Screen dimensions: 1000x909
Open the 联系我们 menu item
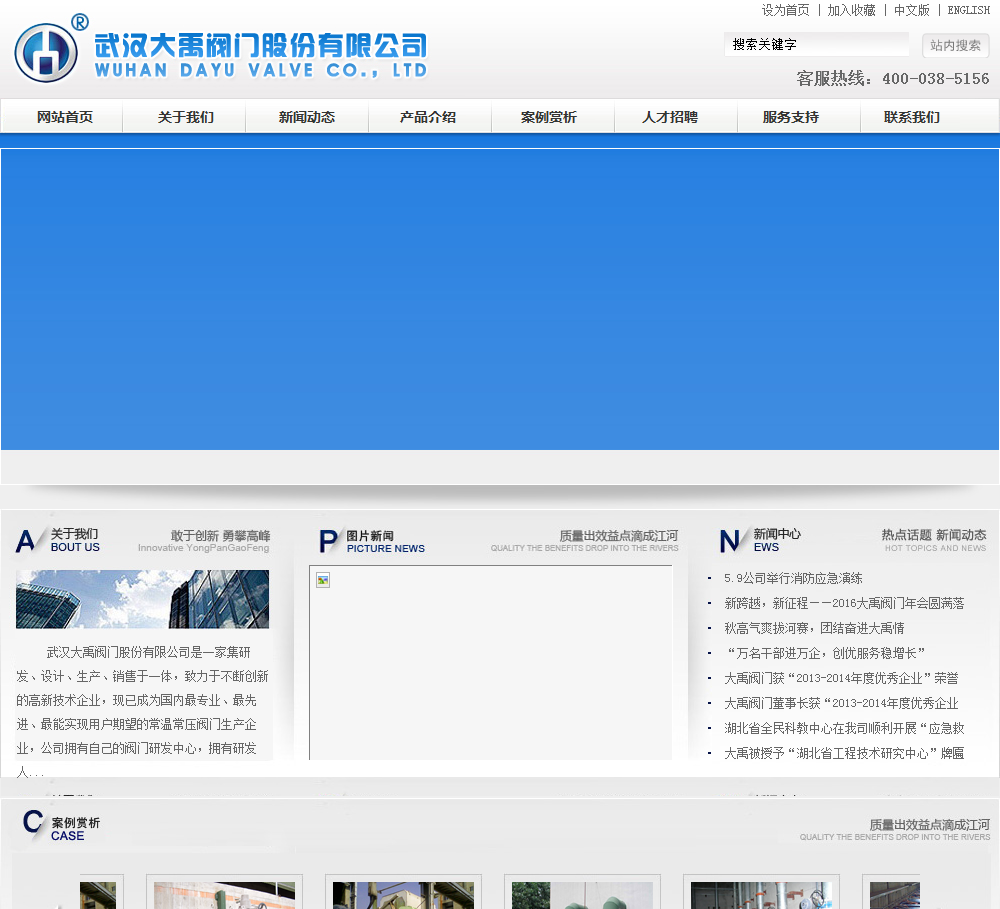coord(912,117)
